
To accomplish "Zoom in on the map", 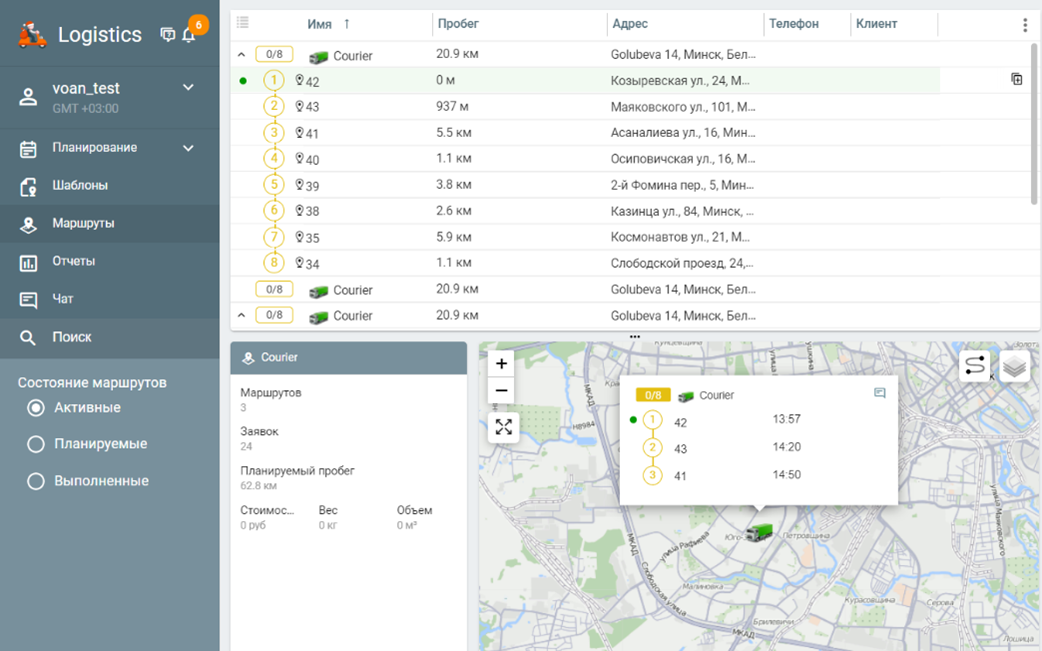I will coord(502,364).
